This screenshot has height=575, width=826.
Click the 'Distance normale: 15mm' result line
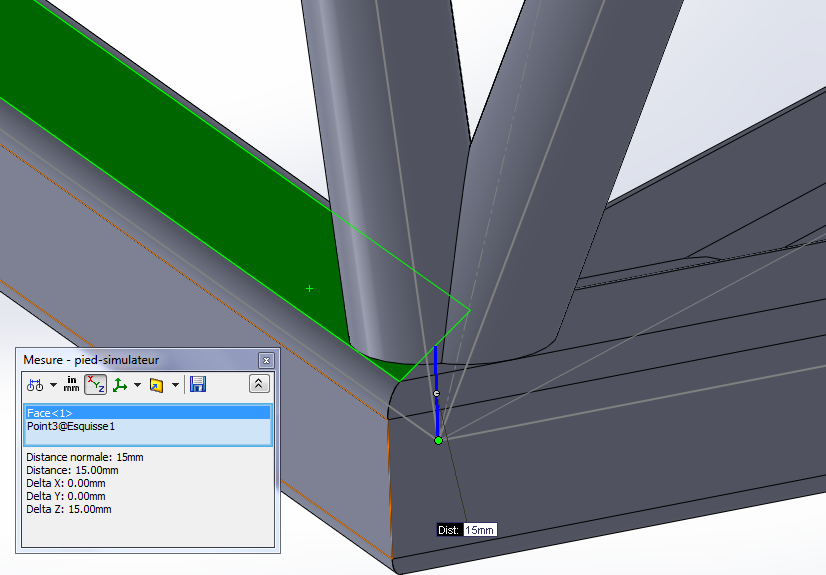(85, 457)
